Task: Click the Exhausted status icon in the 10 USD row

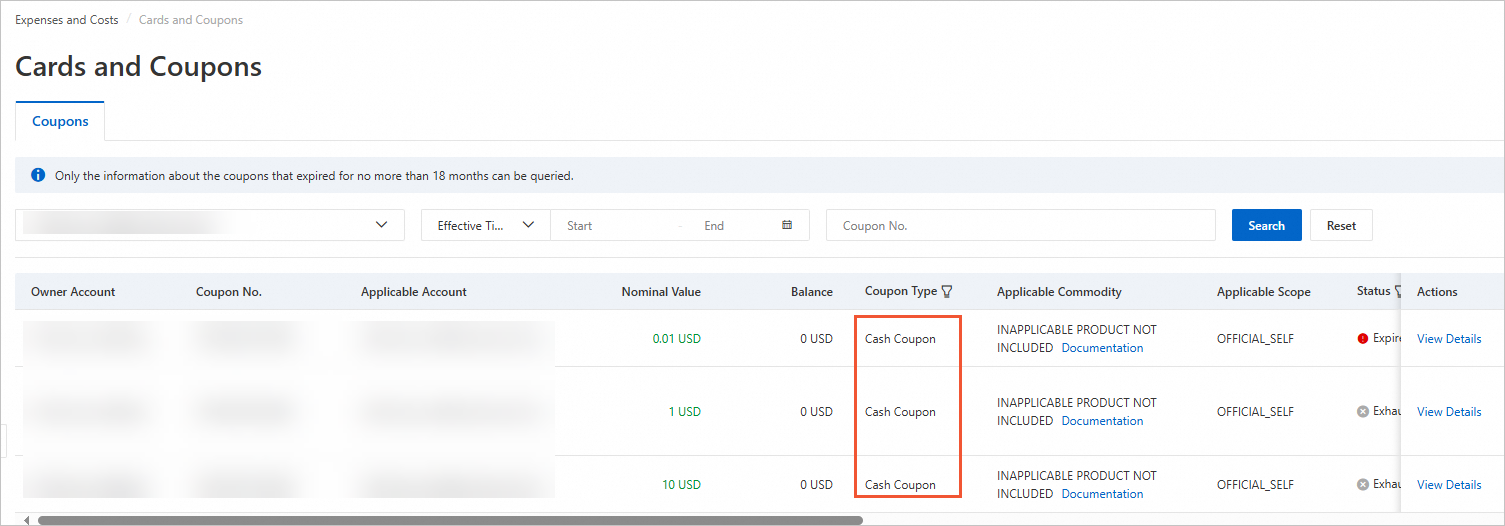Action: [1362, 484]
